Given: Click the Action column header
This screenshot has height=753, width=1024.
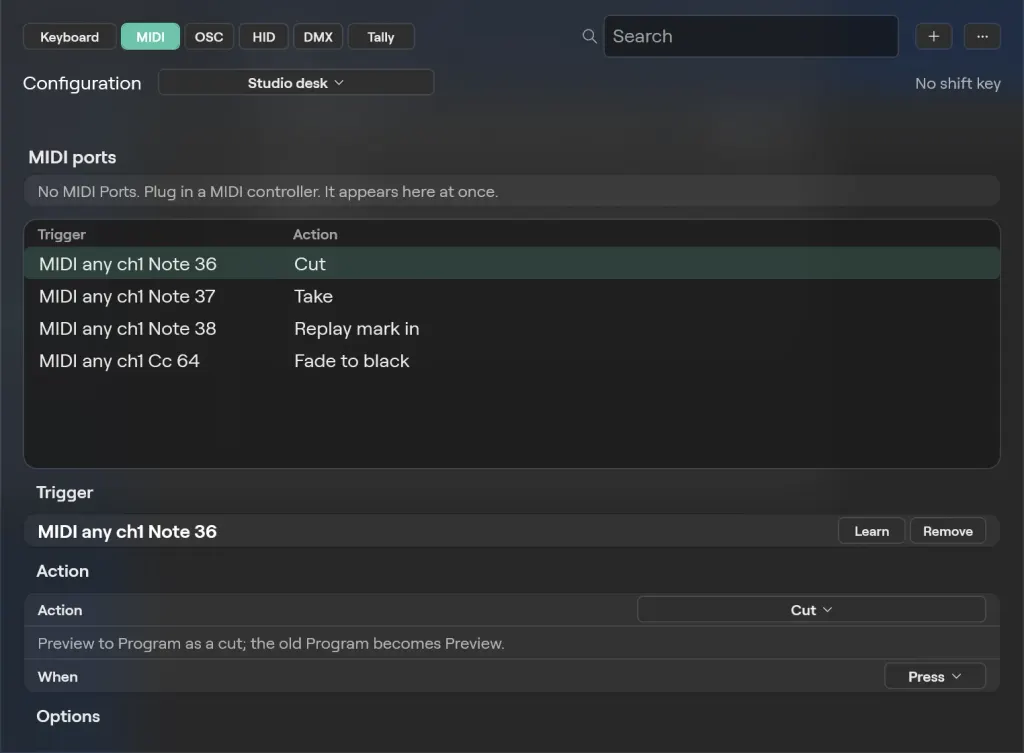Looking at the screenshot, I should (x=315, y=234).
